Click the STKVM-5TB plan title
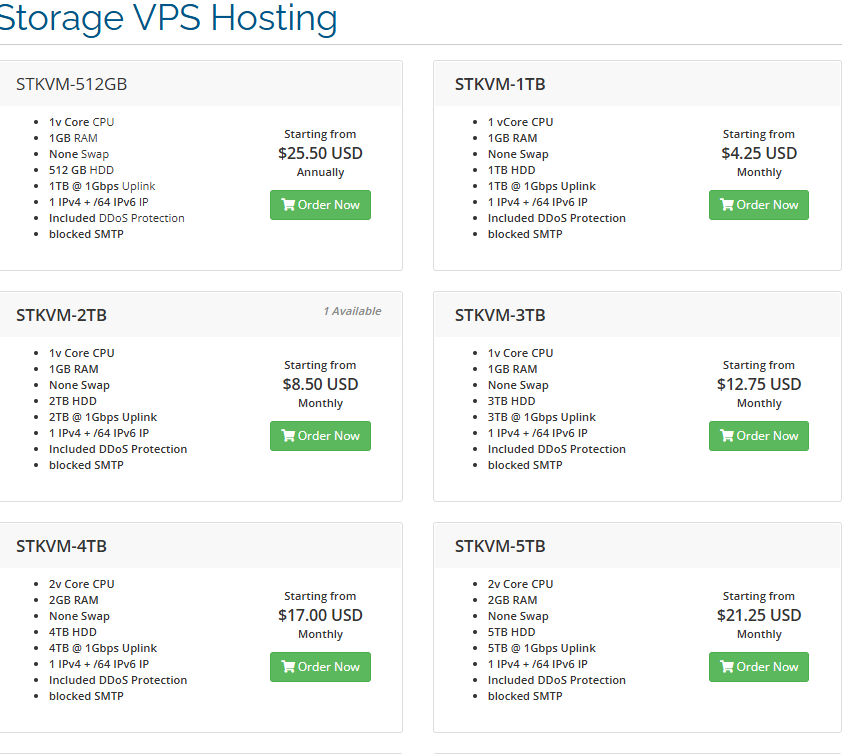The width and height of the screenshot is (845, 754). [x=500, y=547]
